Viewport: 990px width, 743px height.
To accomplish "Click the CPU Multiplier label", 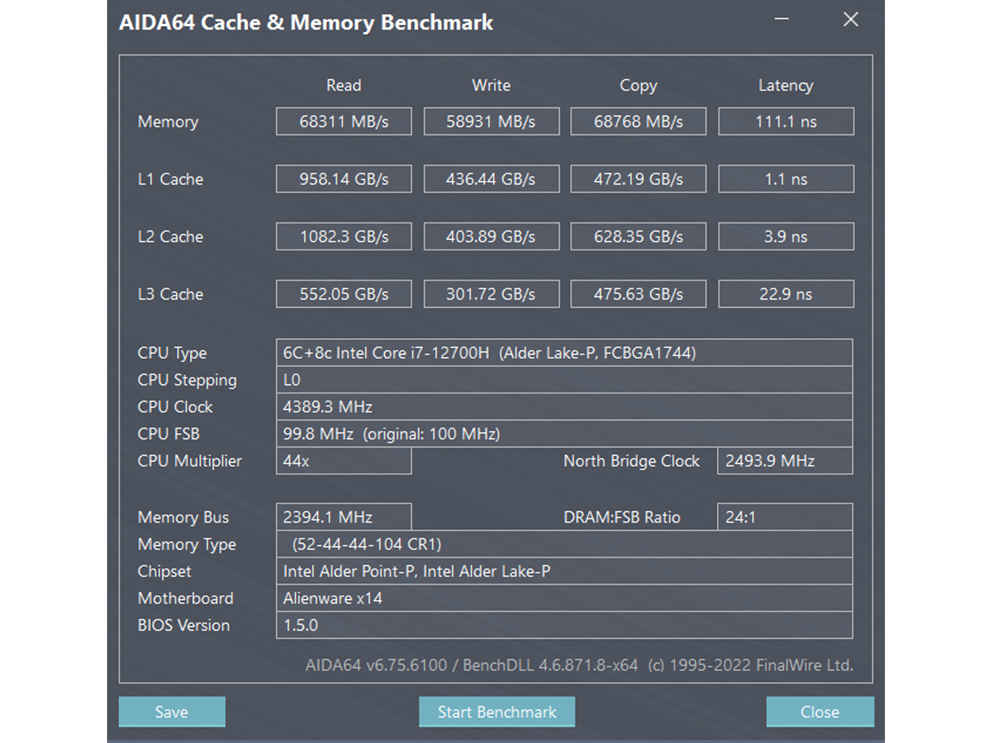I will [x=189, y=461].
